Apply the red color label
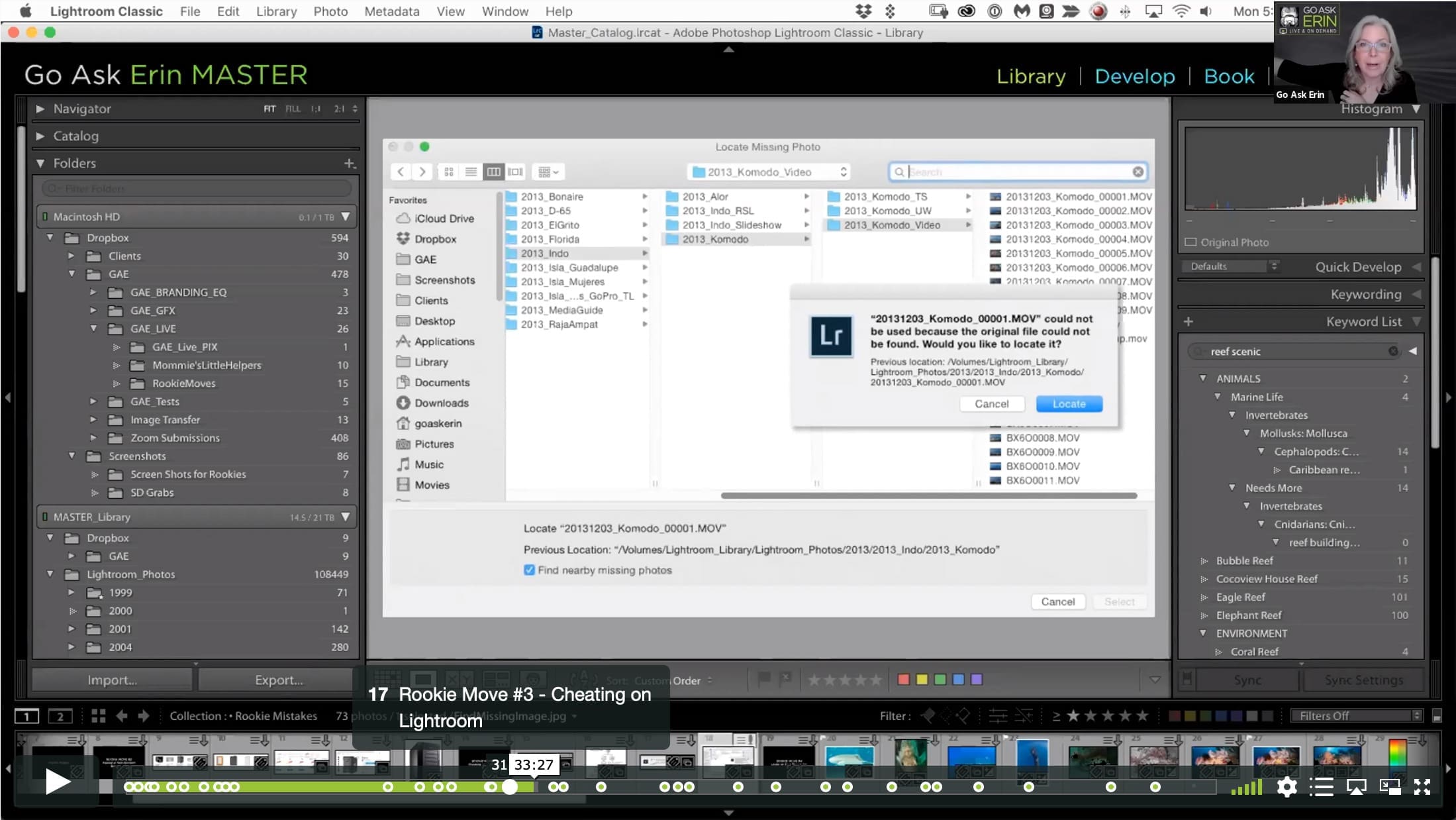This screenshot has height=820, width=1456. pyautogui.click(x=903, y=680)
